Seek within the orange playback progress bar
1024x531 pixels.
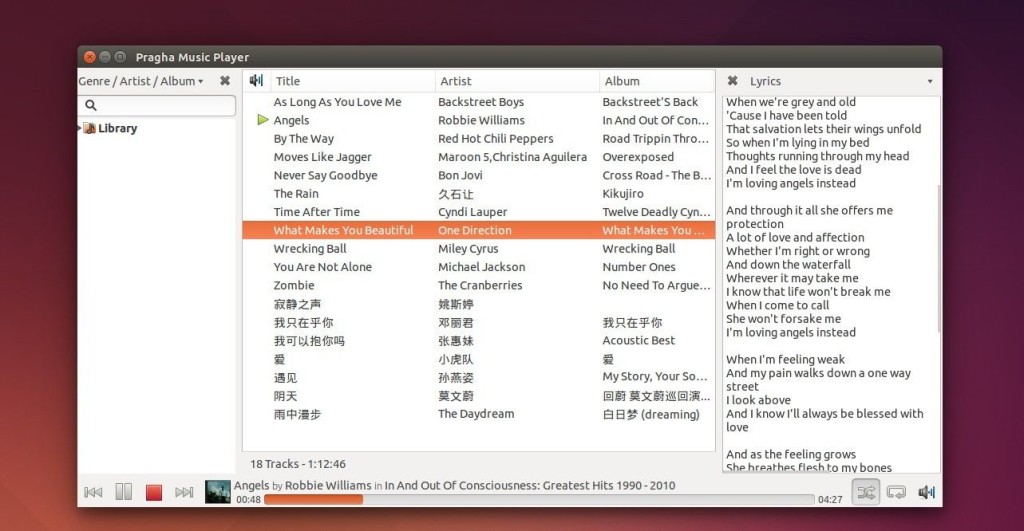click(x=539, y=500)
